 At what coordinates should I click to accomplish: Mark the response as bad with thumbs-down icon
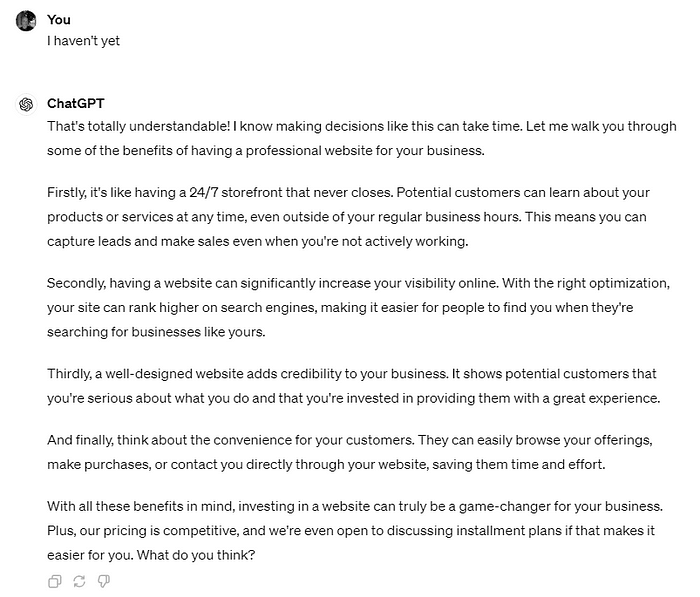click(104, 581)
